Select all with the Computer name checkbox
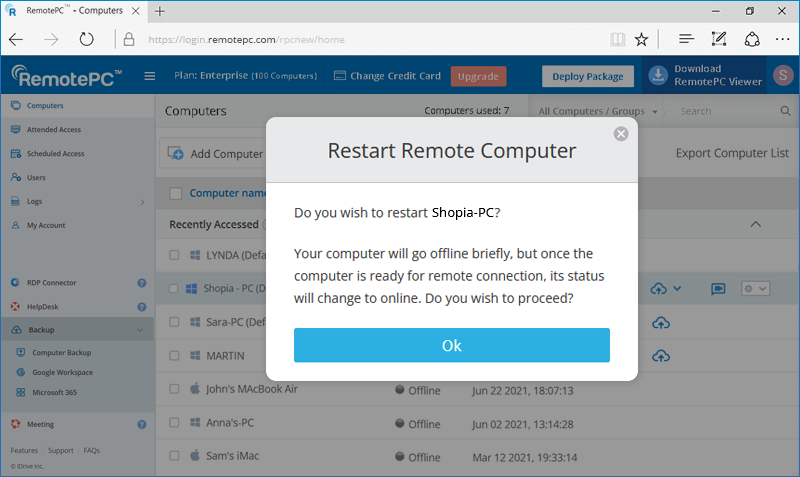Screen dimensions: 800x477 (x=176, y=193)
